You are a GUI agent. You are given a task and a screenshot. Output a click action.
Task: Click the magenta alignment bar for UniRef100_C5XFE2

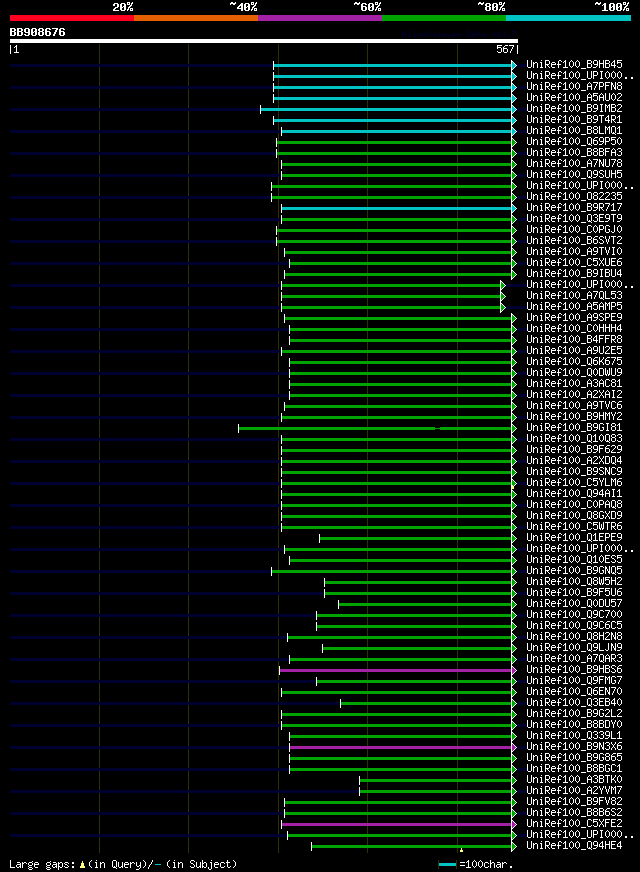pos(399,825)
